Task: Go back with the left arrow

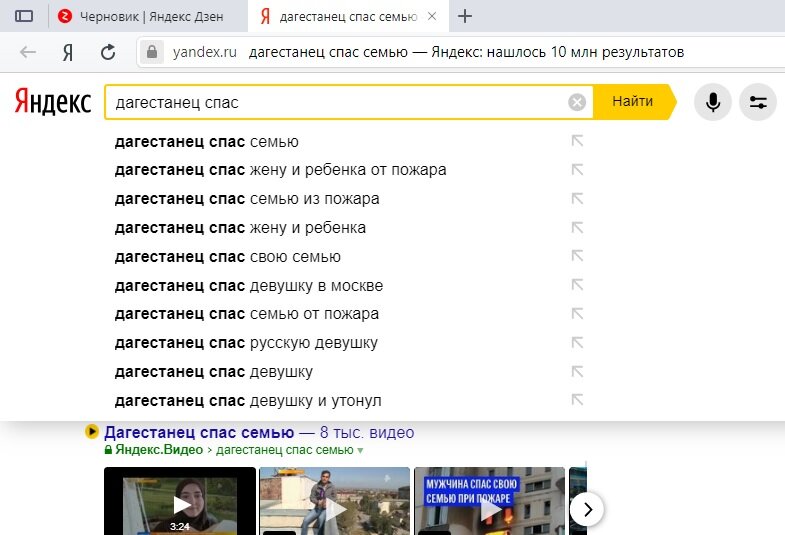Action: (28, 52)
